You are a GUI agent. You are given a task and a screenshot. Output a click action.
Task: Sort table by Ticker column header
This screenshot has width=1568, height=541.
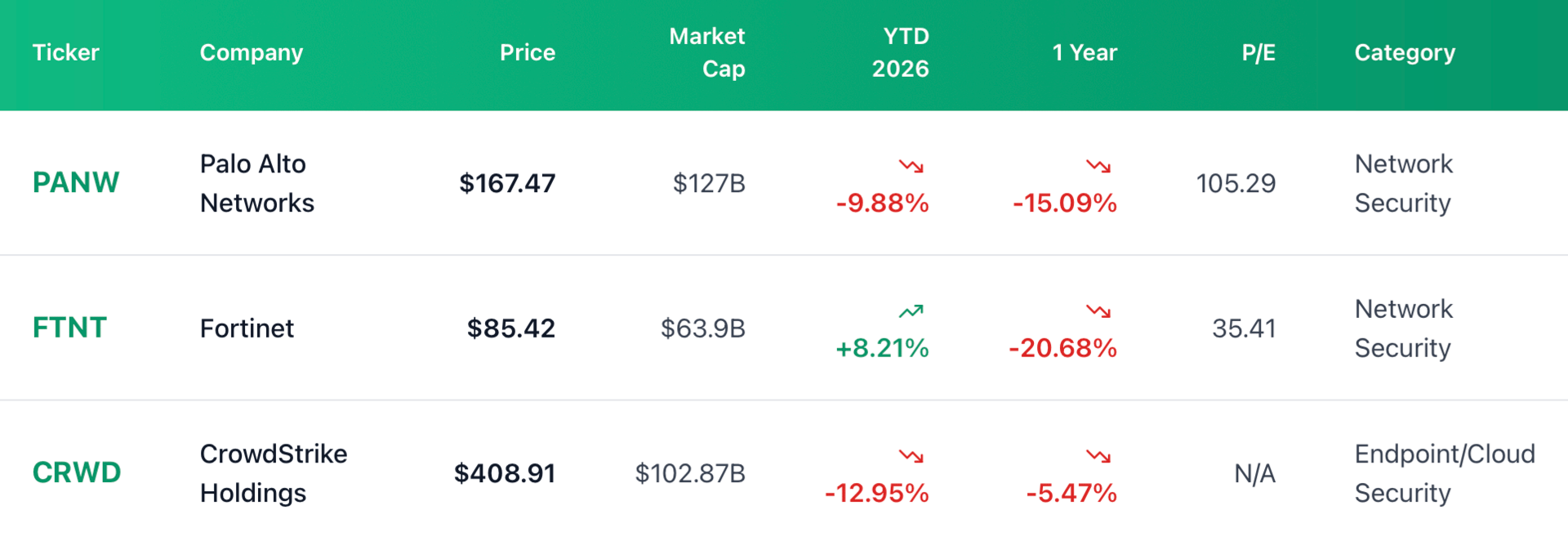click(x=65, y=53)
